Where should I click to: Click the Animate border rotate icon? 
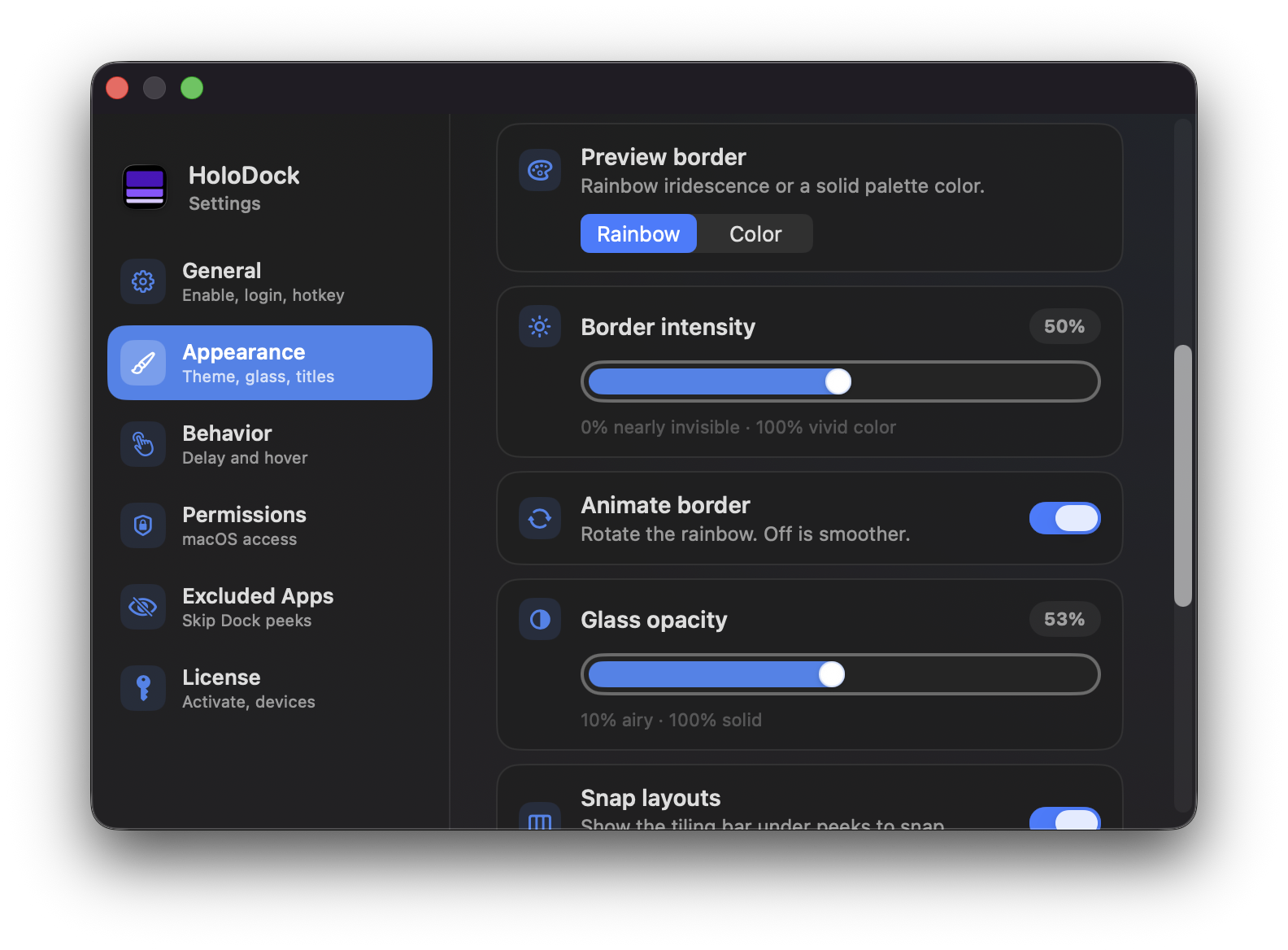pyautogui.click(x=540, y=518)
